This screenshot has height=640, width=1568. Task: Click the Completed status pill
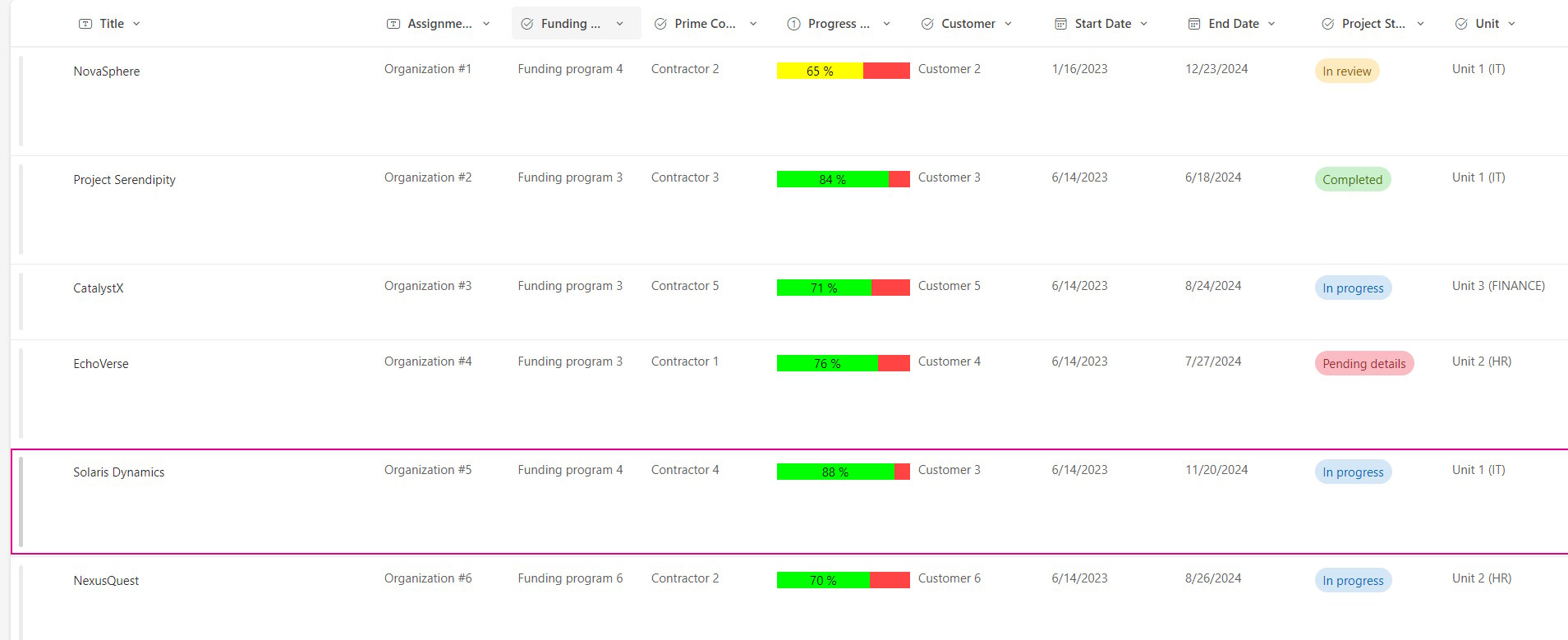pos(1352,180)
